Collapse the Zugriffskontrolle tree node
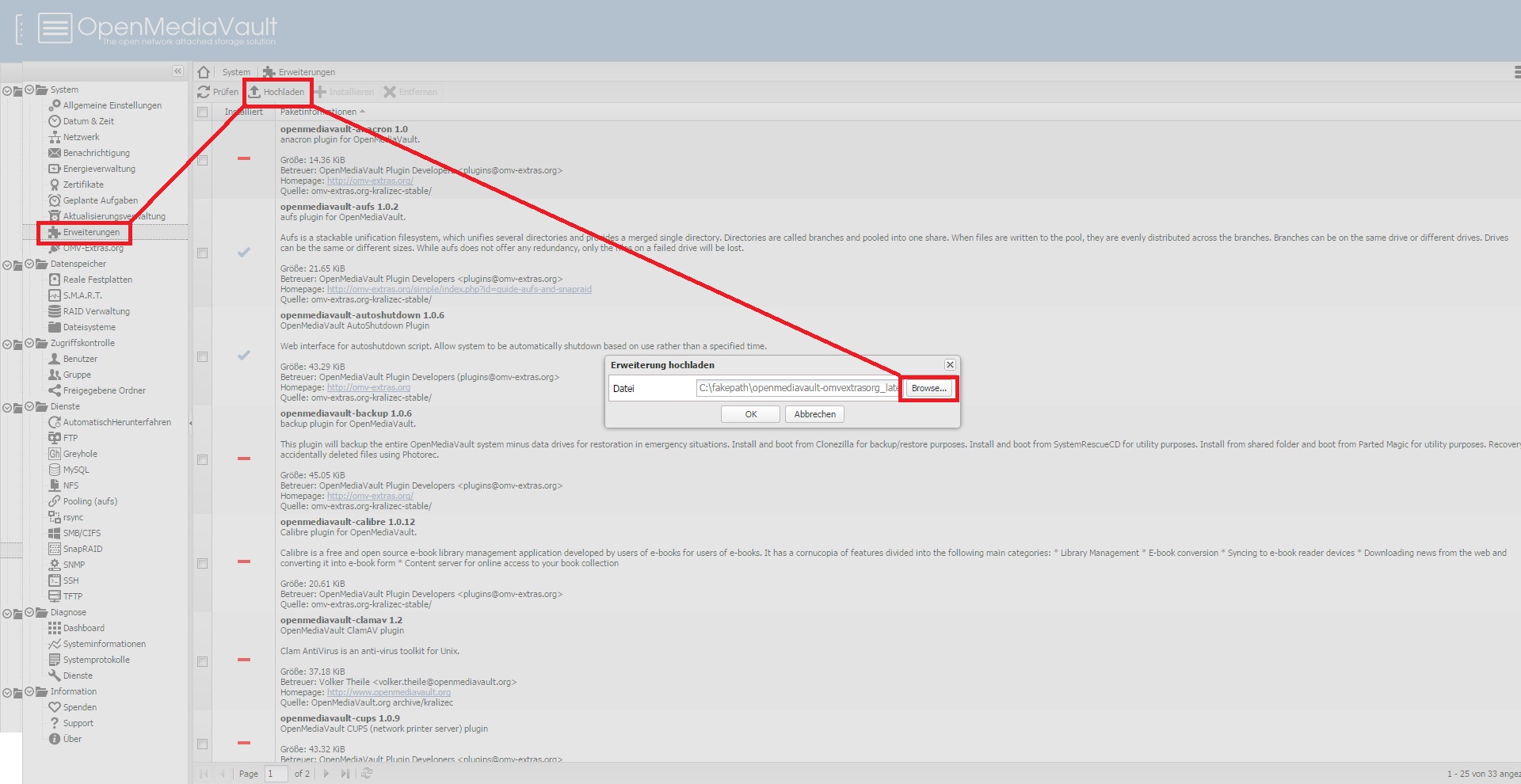Screen dimensions: 1521x784 coord(29,343)
